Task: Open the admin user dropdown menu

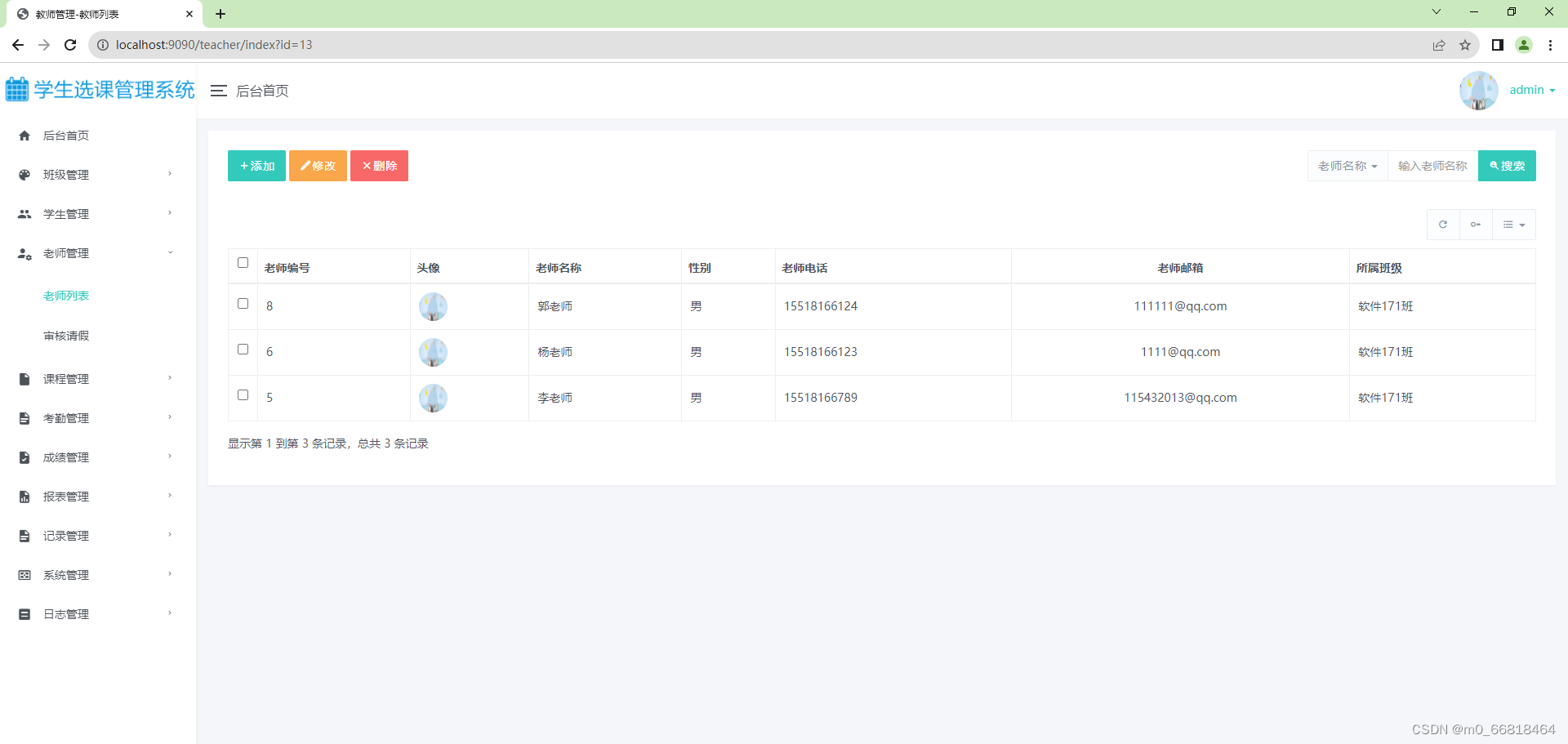Action: tap(1531, 90)
